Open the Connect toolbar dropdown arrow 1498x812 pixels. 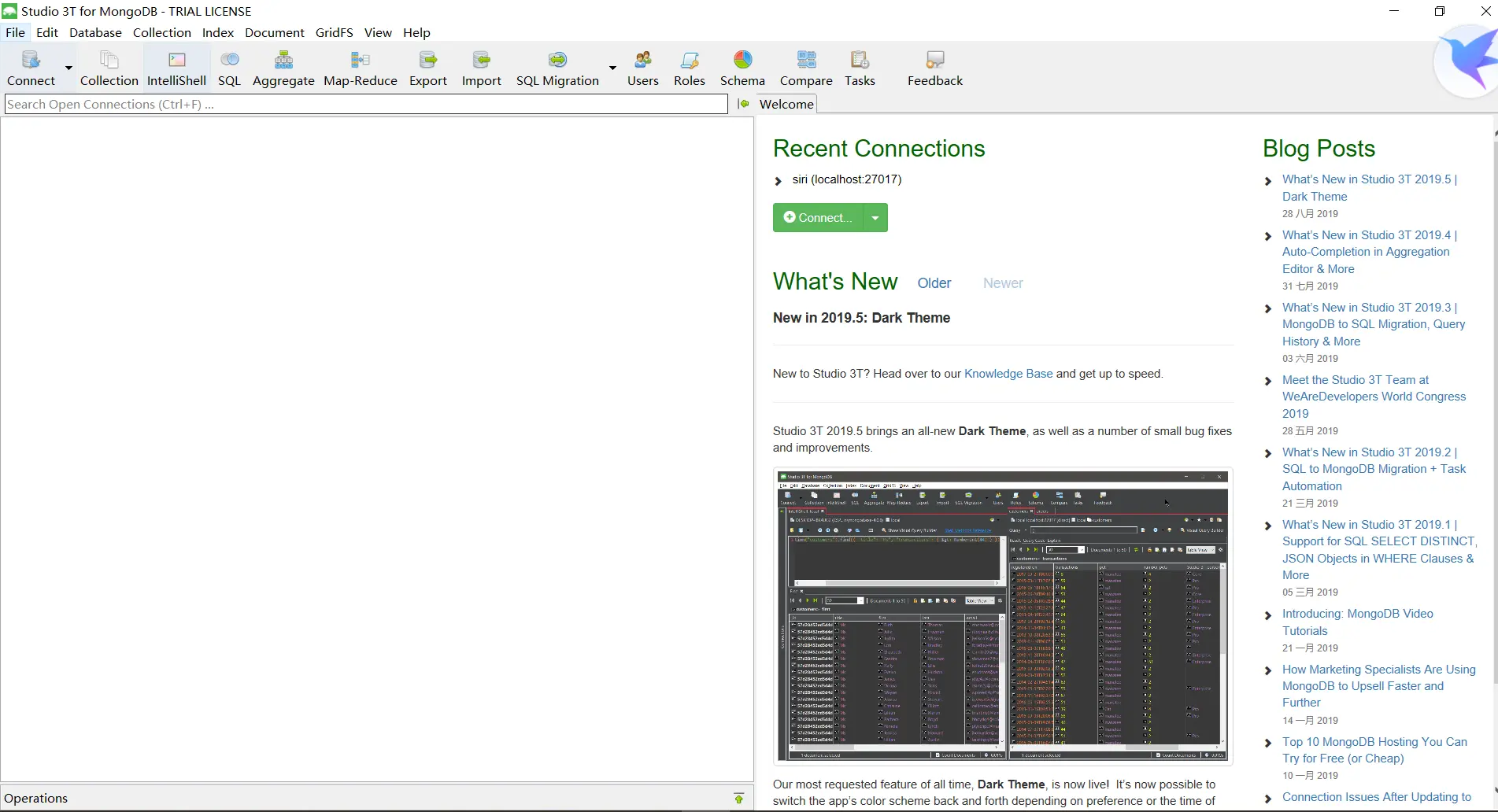point(68,68)
